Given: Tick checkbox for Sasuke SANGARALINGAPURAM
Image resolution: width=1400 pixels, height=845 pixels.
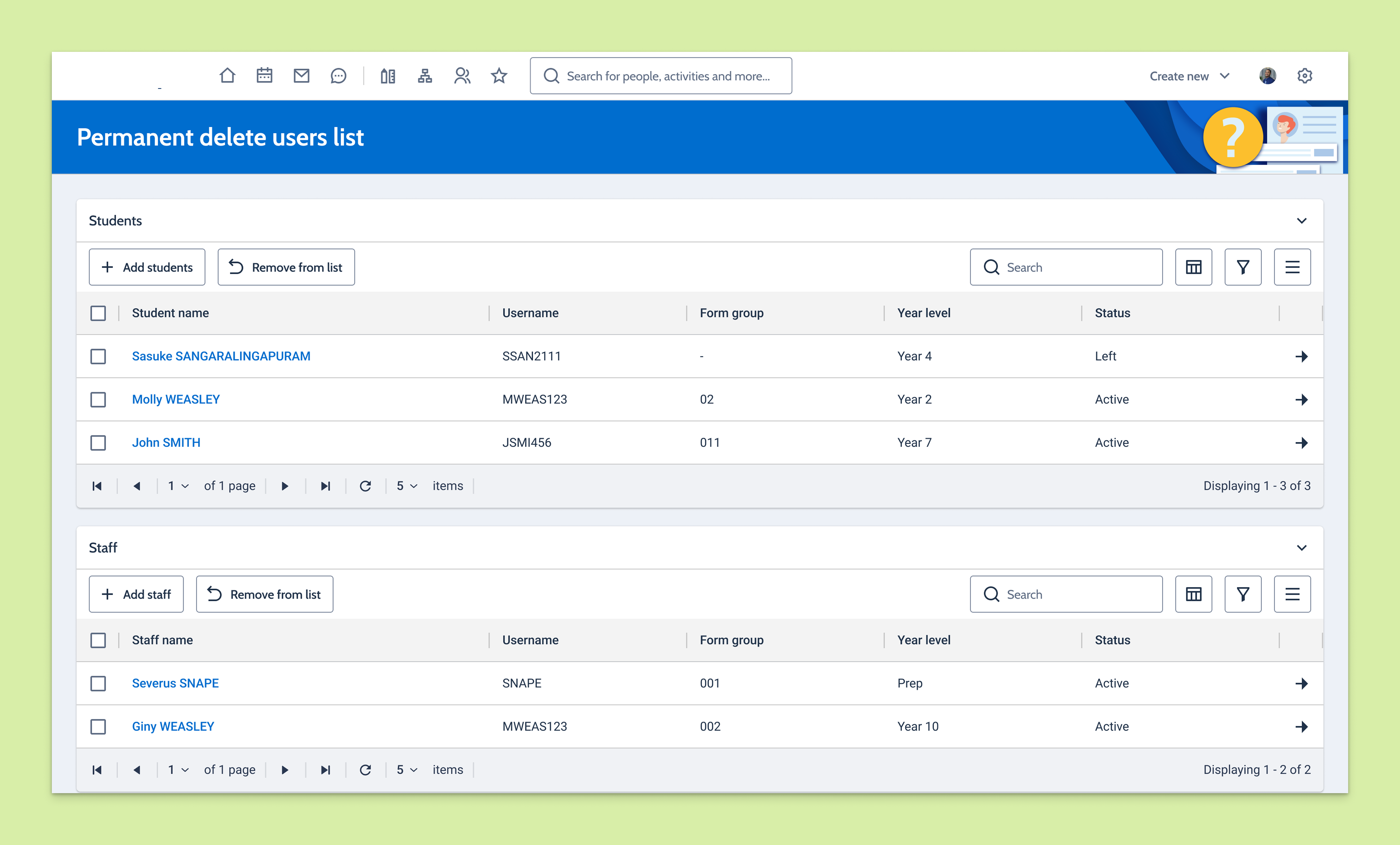Looking at the screenshot, I should [x=98, y=356].
